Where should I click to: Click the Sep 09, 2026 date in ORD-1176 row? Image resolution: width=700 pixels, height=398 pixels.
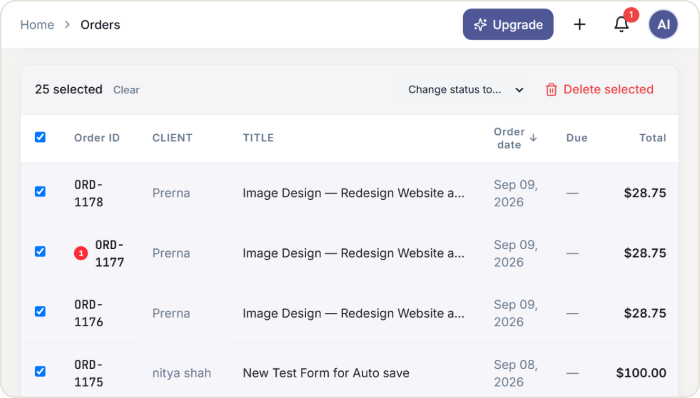(x=516, y=313)
